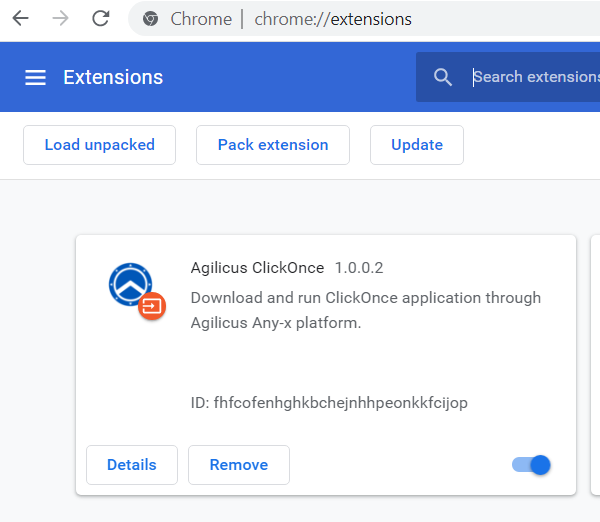Image resolution: width=600 pixels, height=522 pixels.
Task: Click the Extensions page title
Action: click(x=113, y=77)
